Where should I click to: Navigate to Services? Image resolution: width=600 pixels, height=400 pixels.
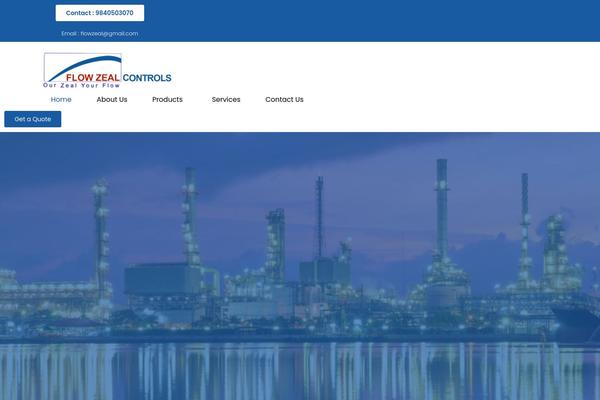(x=226, y=100)
